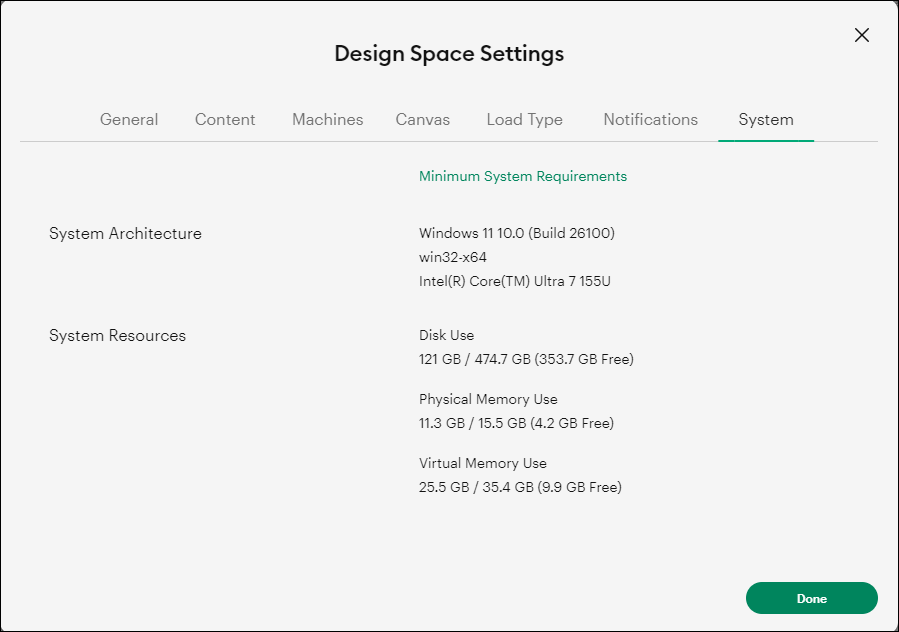
Task: Close the Design Space Settings dialog
Action: pyautogui.click(x=861, y=34)
